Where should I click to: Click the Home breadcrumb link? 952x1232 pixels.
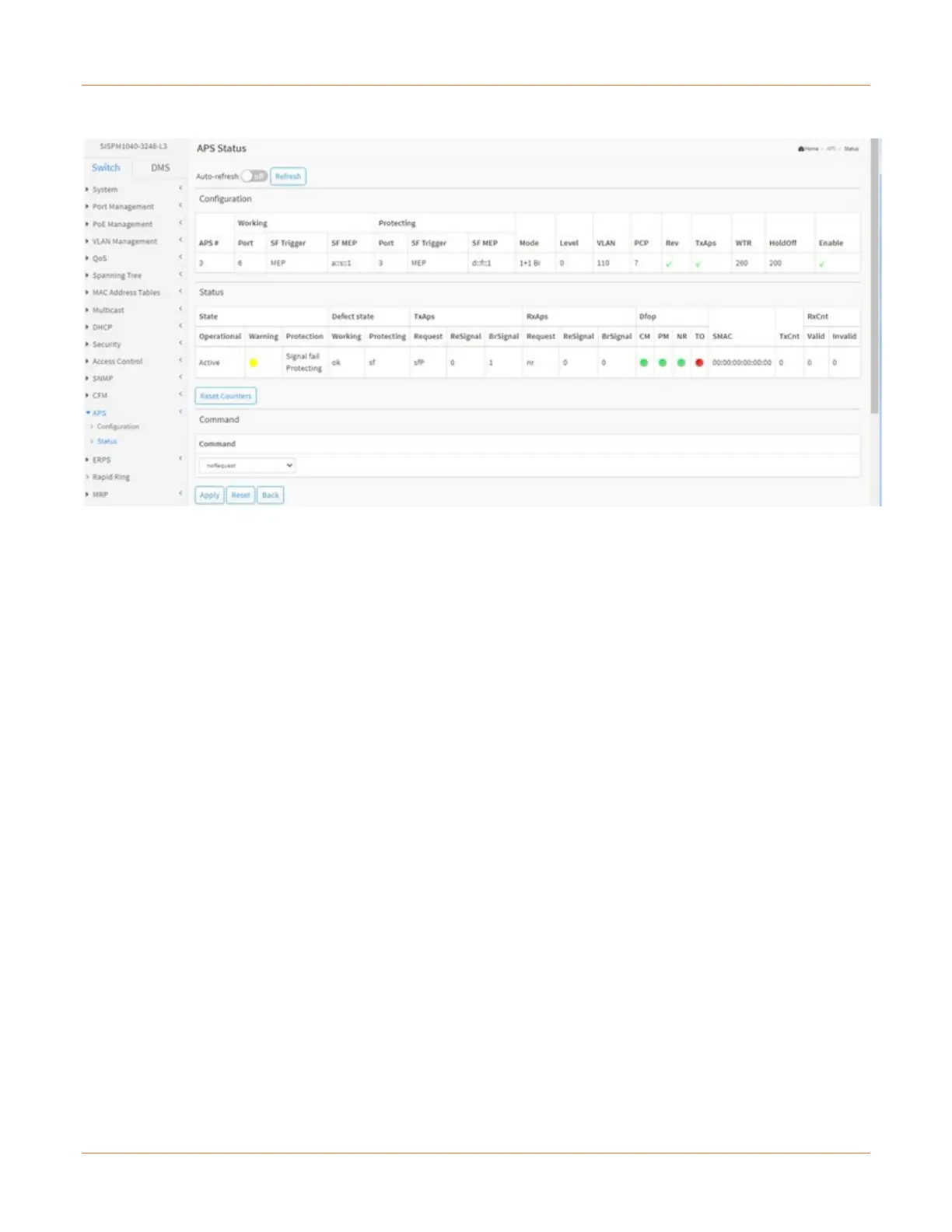click(809, 149)
